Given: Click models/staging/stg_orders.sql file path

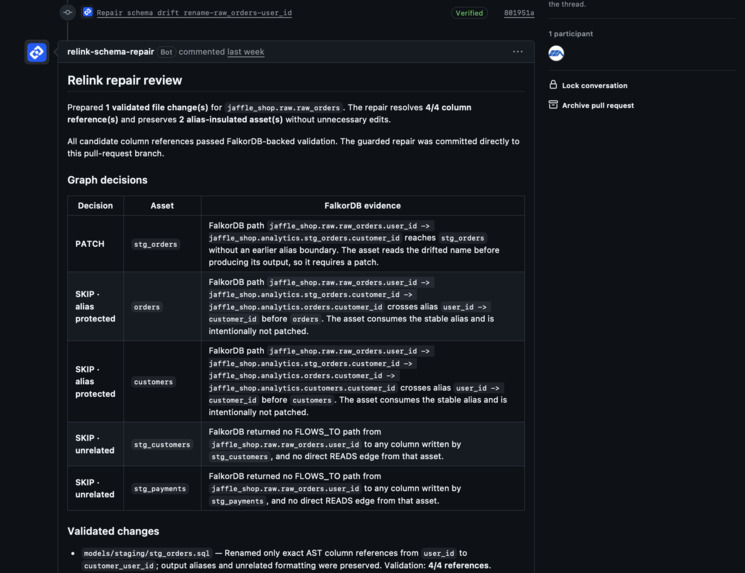Looking at the screenshot, I should coord(146,554).
